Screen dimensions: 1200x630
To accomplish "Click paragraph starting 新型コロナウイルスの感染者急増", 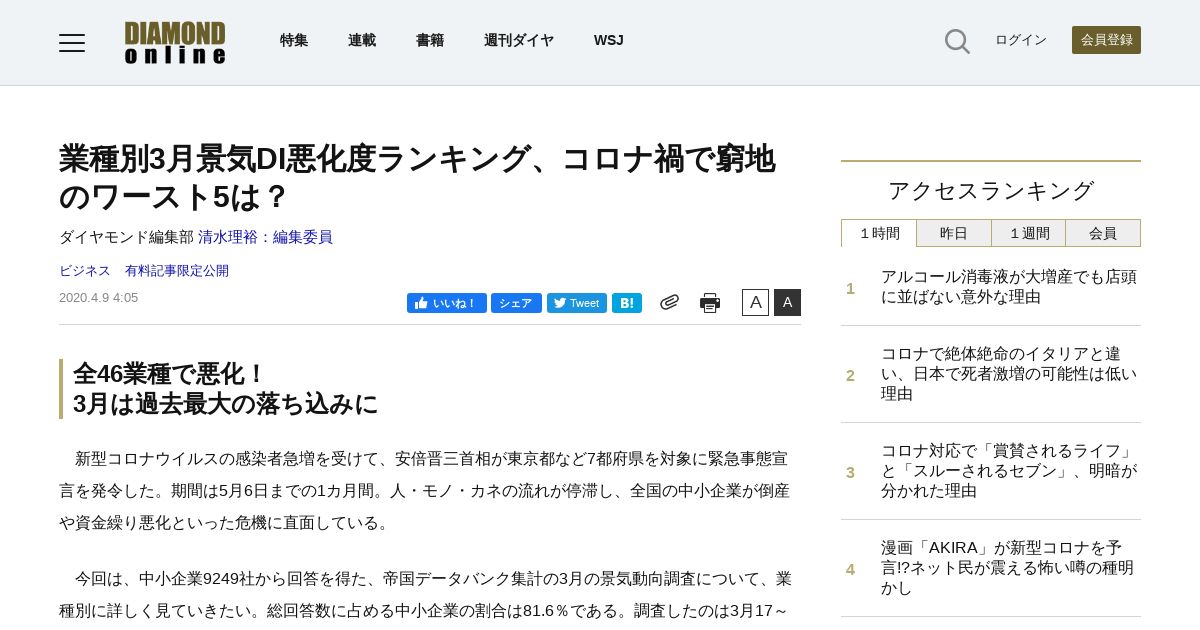I will pyautogui.click(x=427, y=491).
